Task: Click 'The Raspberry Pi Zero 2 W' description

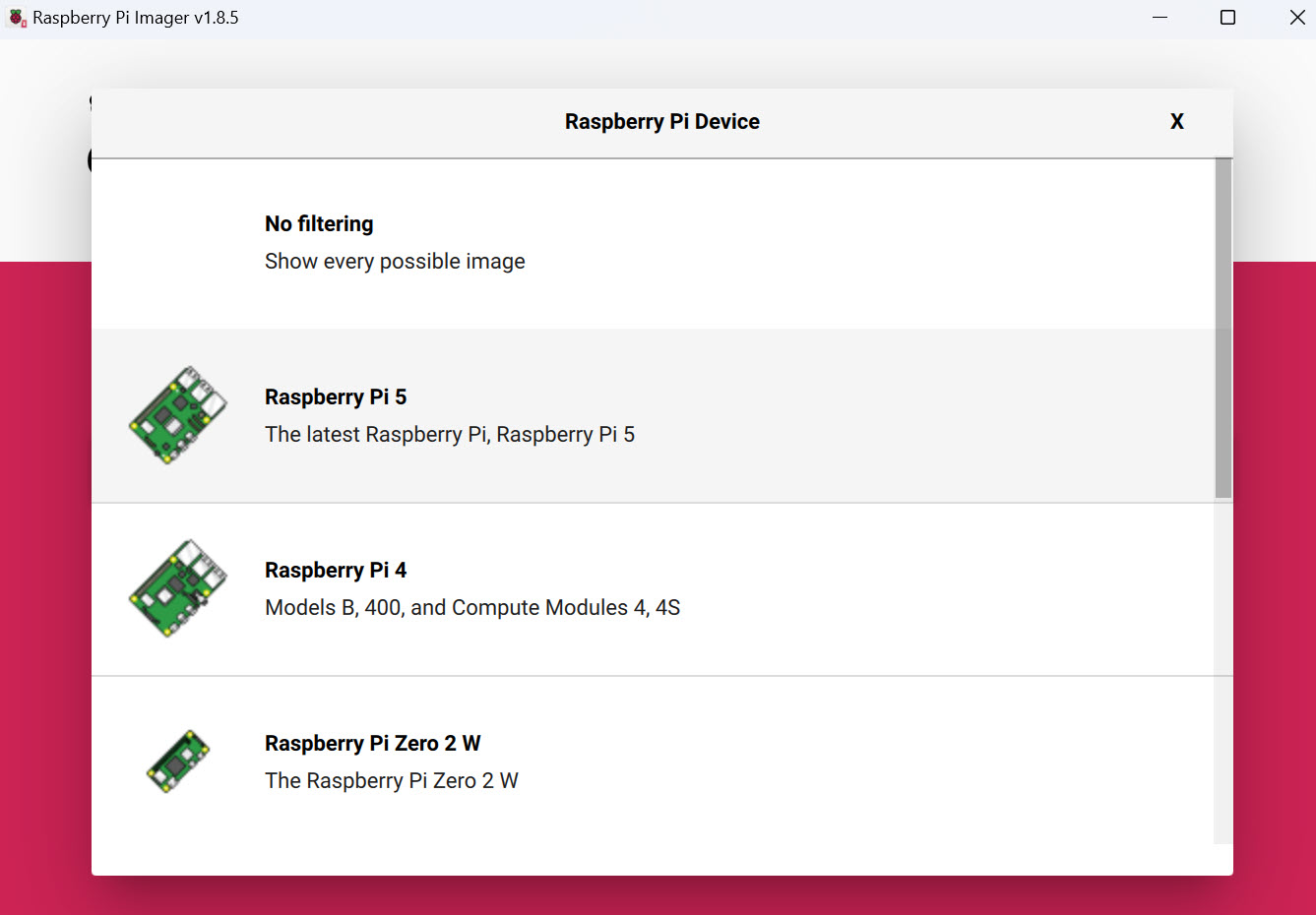Action: 392,781
